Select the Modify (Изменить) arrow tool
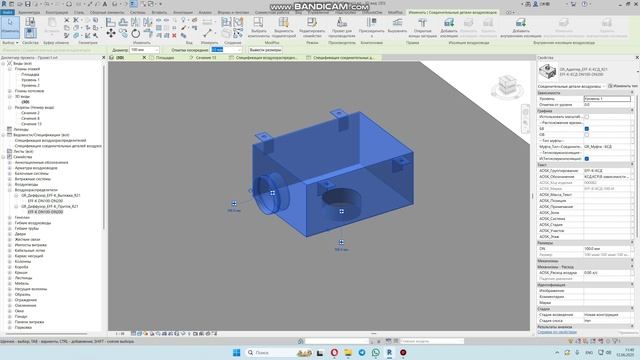This screenshot has width=640, height=360. pos(10,26)
